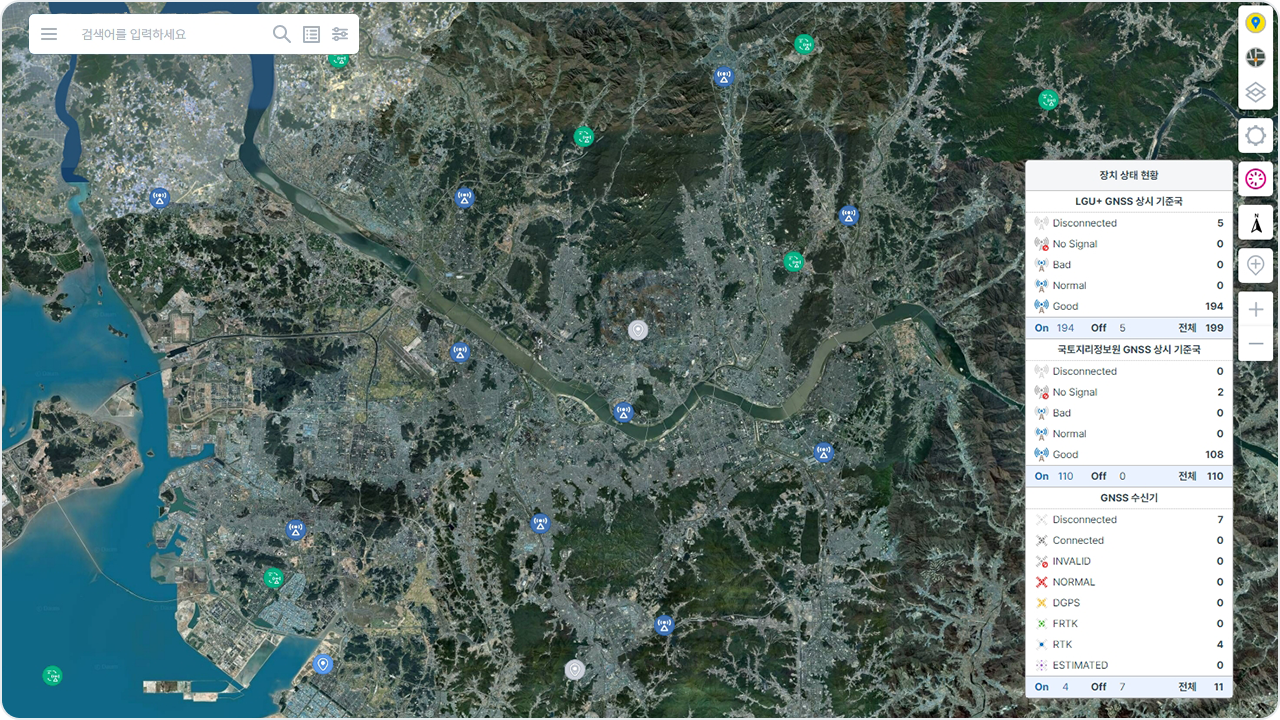Open the filter sliders icon in search bar

340,34
